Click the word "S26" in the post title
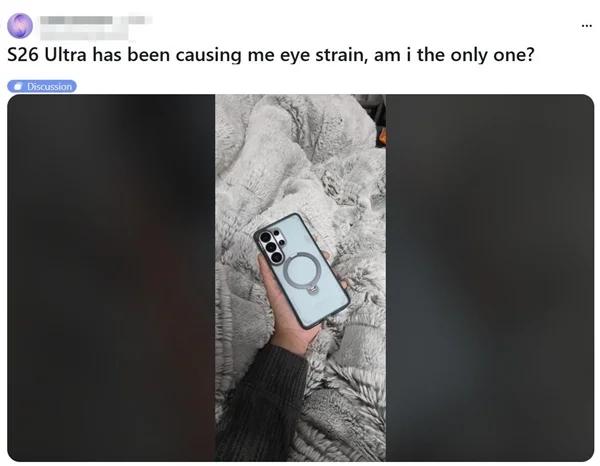 pyautogui.click(x=23, y=55)
